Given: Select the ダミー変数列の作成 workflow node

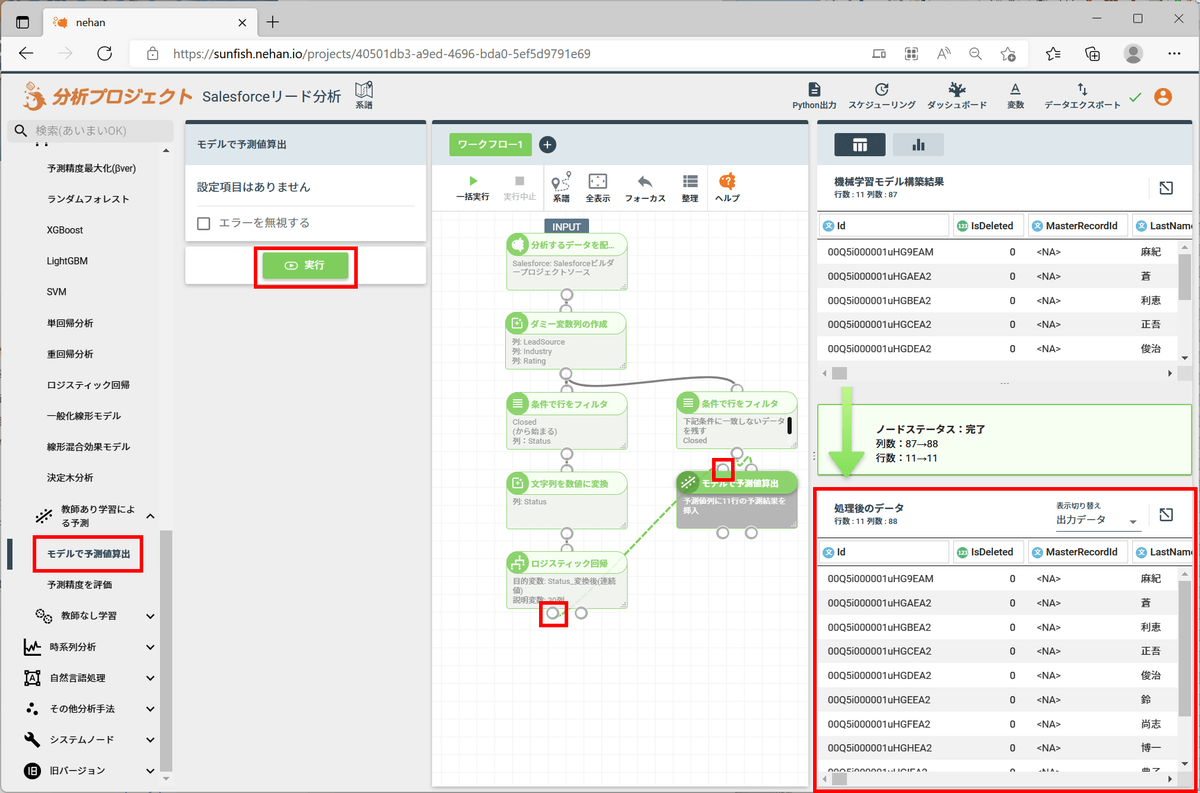Looking at the screenshot, I should point(567,340).
